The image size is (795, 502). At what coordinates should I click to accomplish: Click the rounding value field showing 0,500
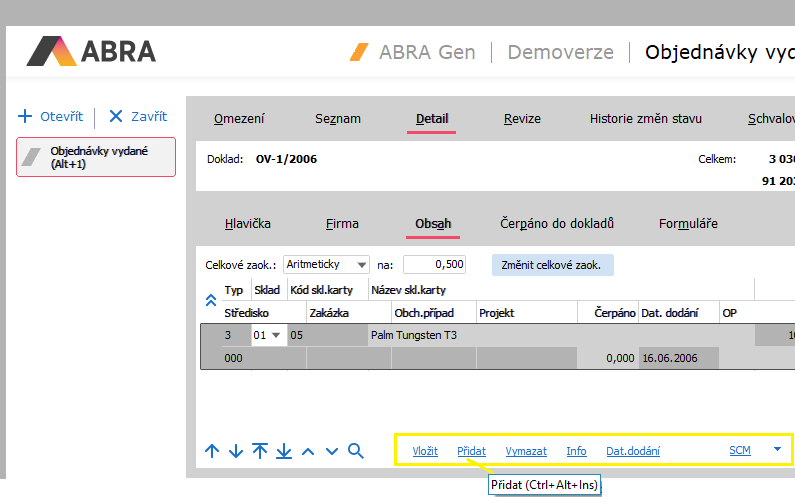[x=435, y=265]
